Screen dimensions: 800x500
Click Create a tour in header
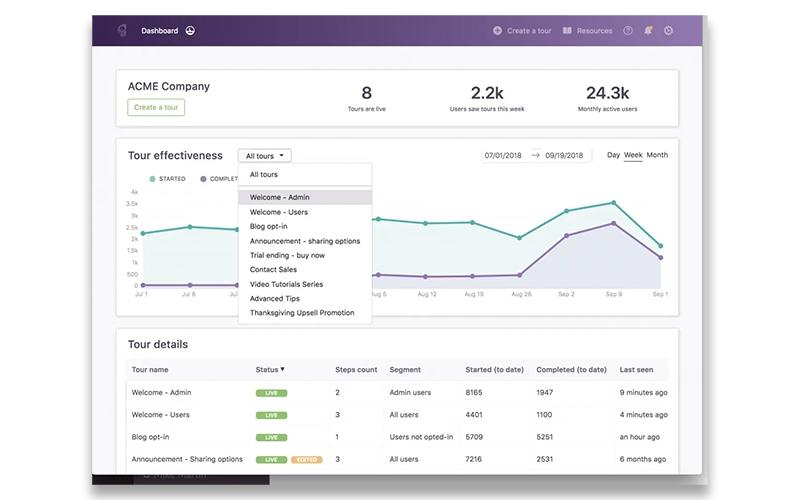pos(529,31)
